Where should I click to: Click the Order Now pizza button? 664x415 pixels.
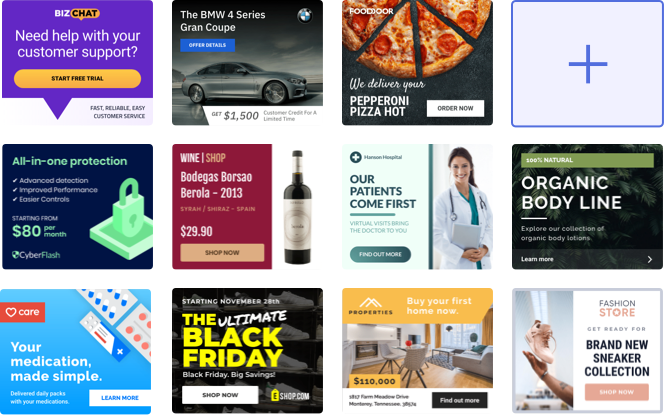(x=455, y=108)
